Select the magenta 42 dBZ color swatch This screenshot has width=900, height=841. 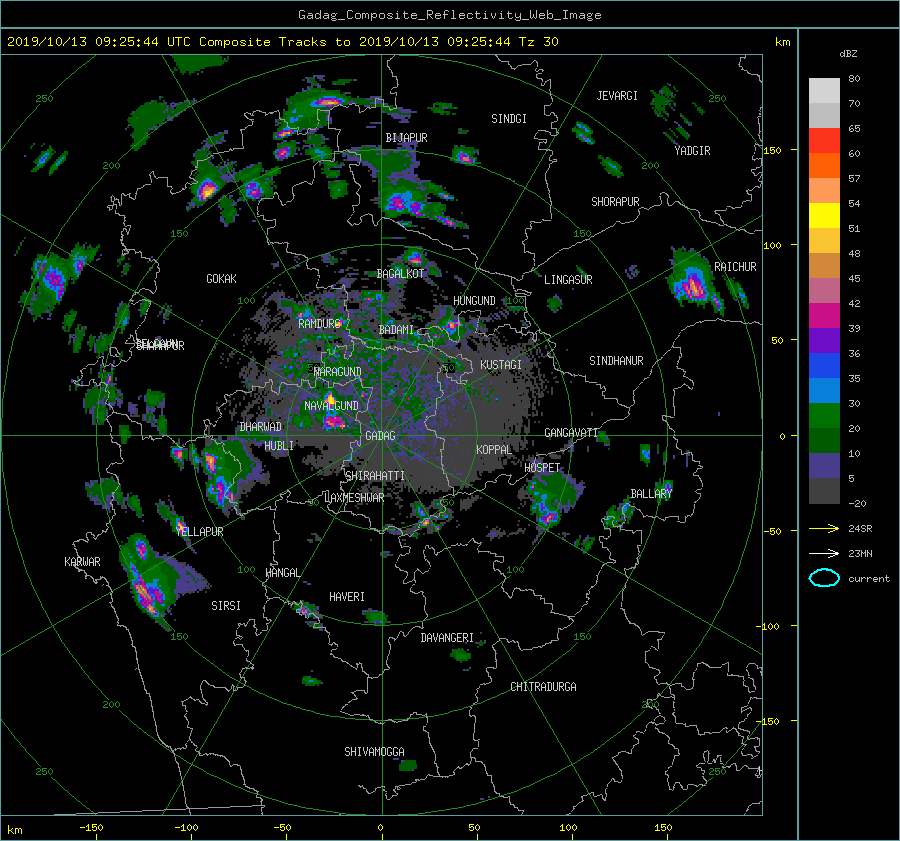[824, 315]
